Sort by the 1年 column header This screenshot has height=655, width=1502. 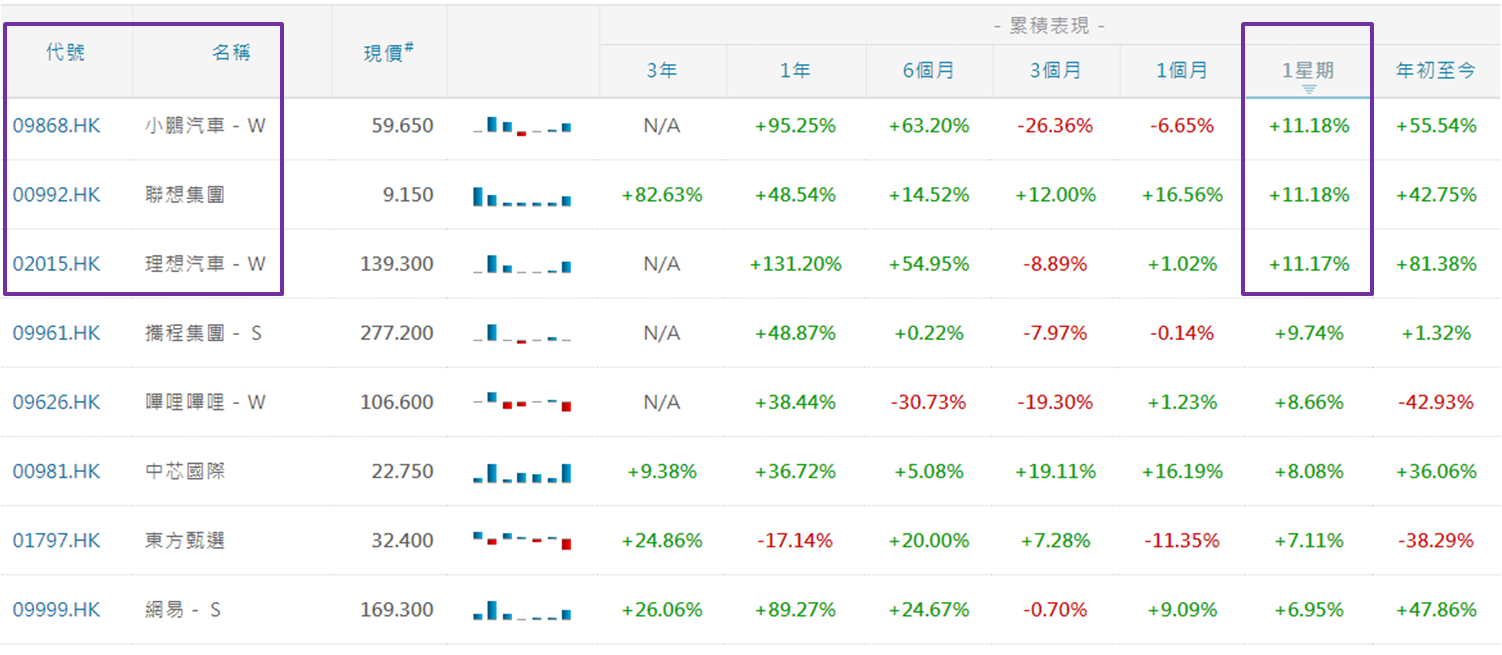pyautogui.click(x=795, y=71)
